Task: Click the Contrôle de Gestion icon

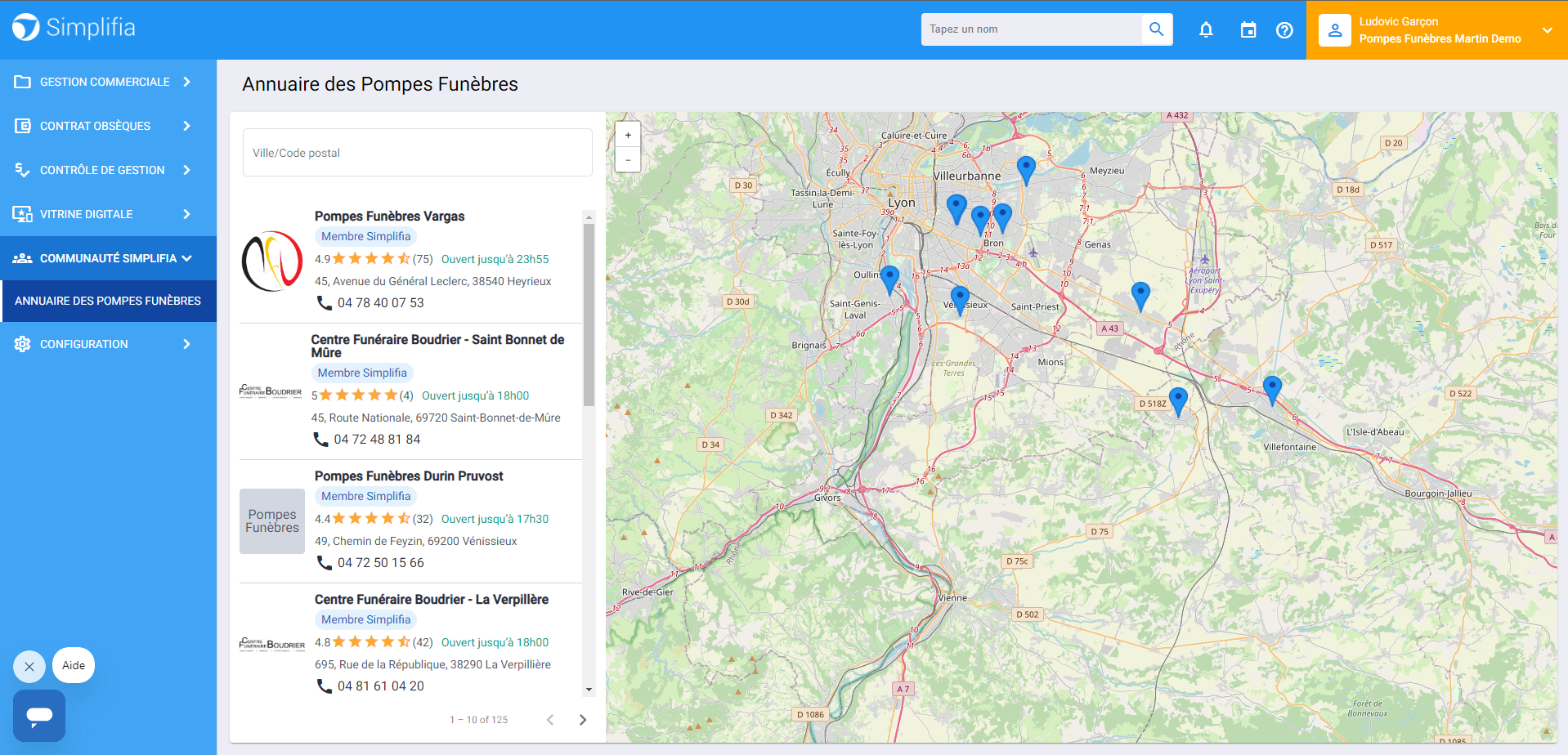Action: click(22, 170)
